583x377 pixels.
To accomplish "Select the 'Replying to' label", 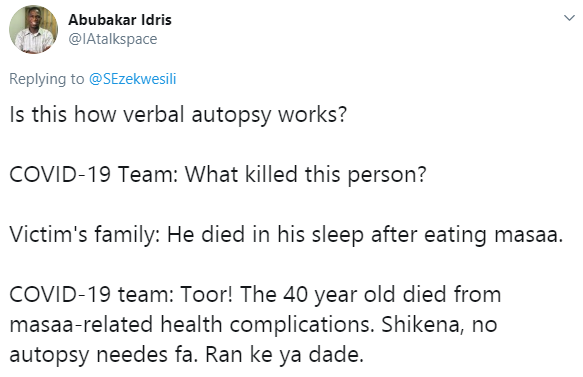I will (47, 79).
